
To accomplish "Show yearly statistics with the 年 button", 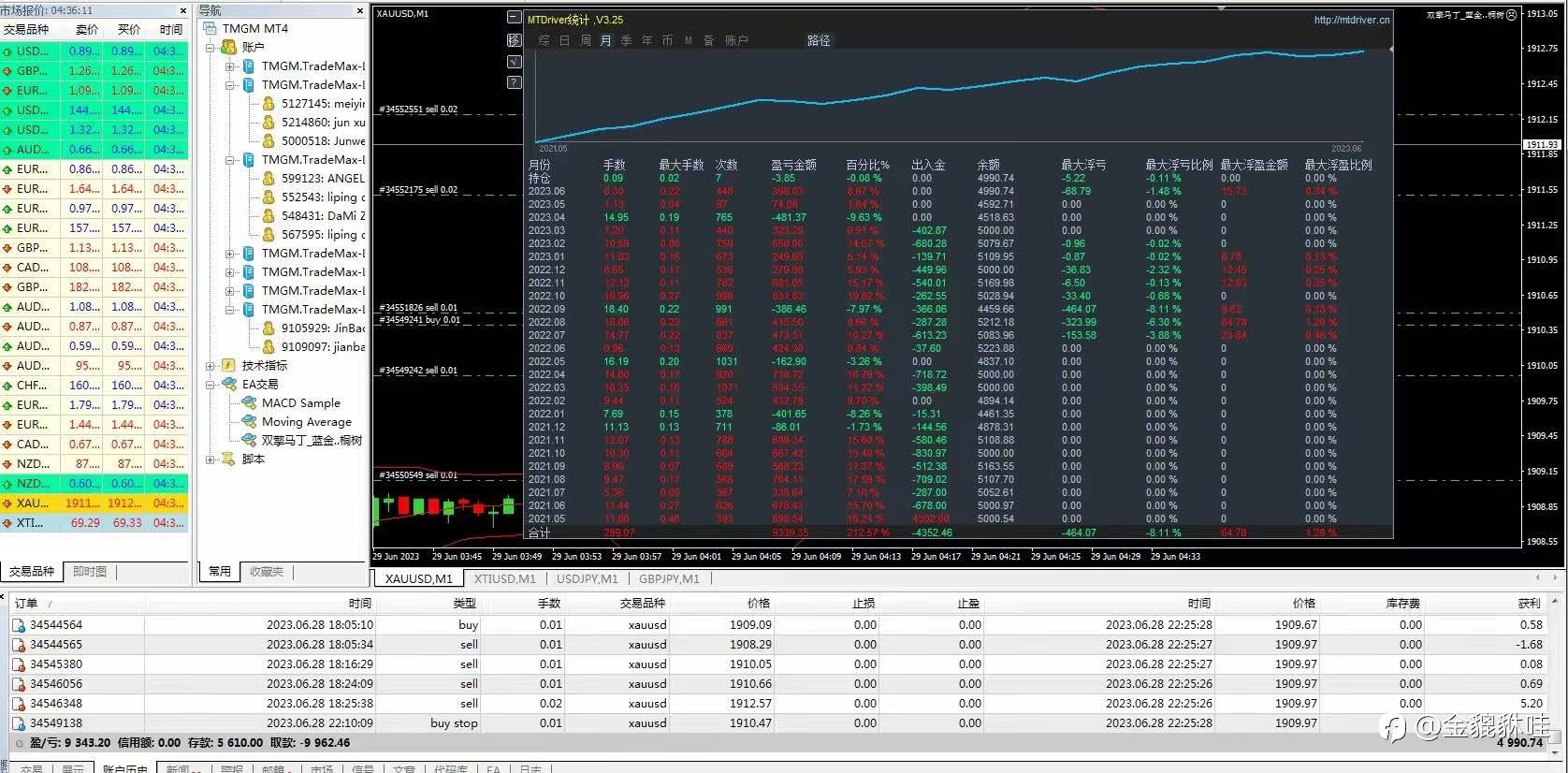I will point(647,41).
